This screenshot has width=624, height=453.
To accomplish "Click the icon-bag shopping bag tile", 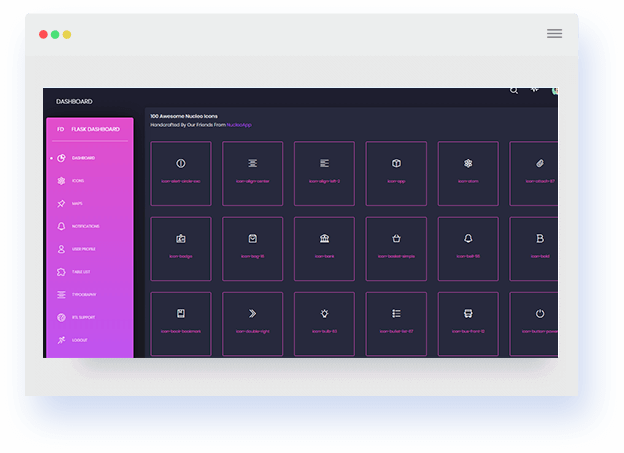I will click(252, 249).
